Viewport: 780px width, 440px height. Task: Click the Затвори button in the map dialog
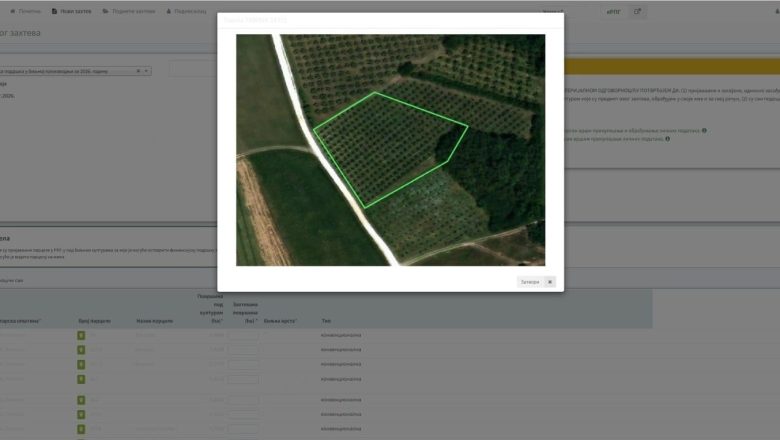tap(530, 282)
